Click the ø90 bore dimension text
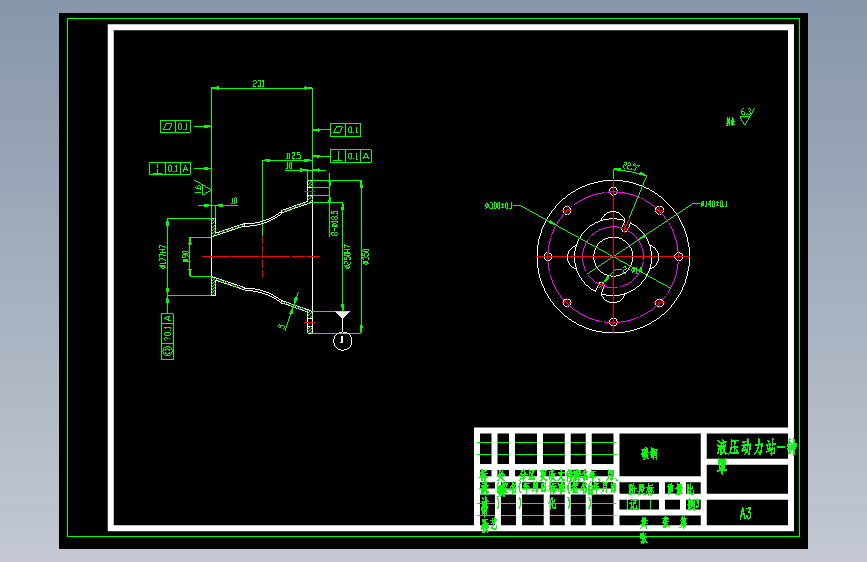 coord(186,256)
